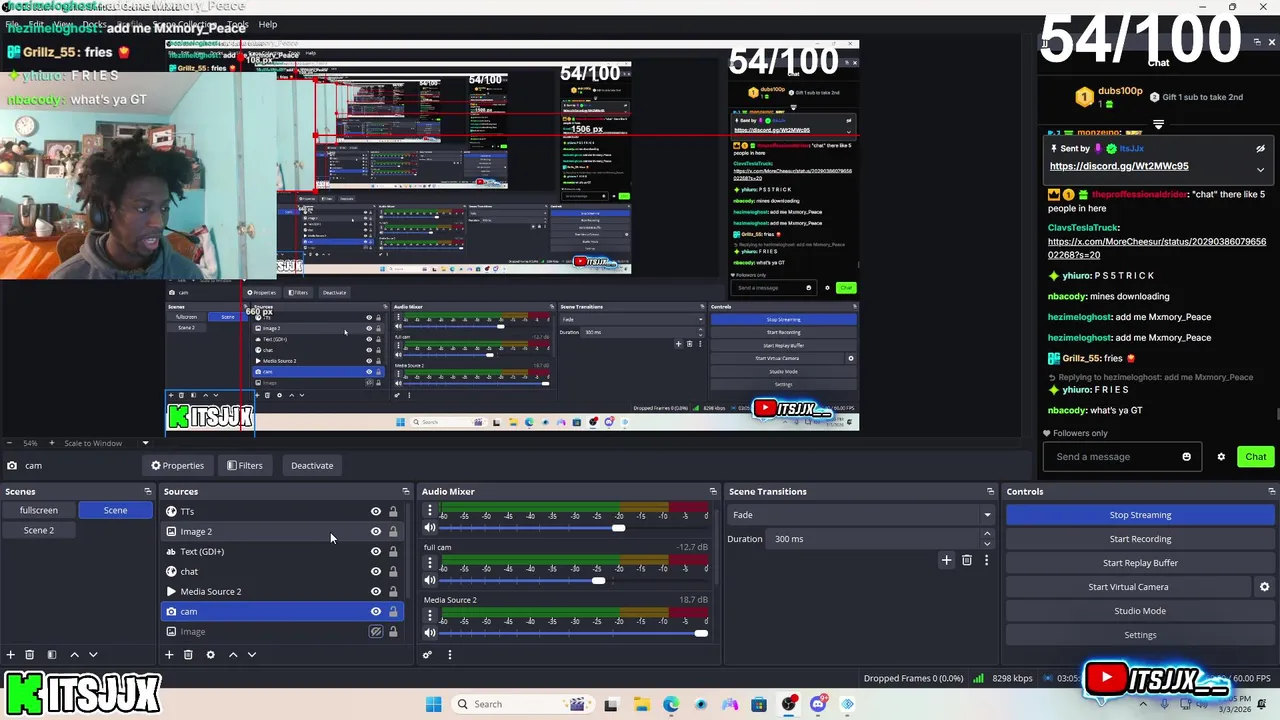This screenshot has width=1280, height=720.
Task: Open virtual camera settings gear
Action: pos(1264,587)
